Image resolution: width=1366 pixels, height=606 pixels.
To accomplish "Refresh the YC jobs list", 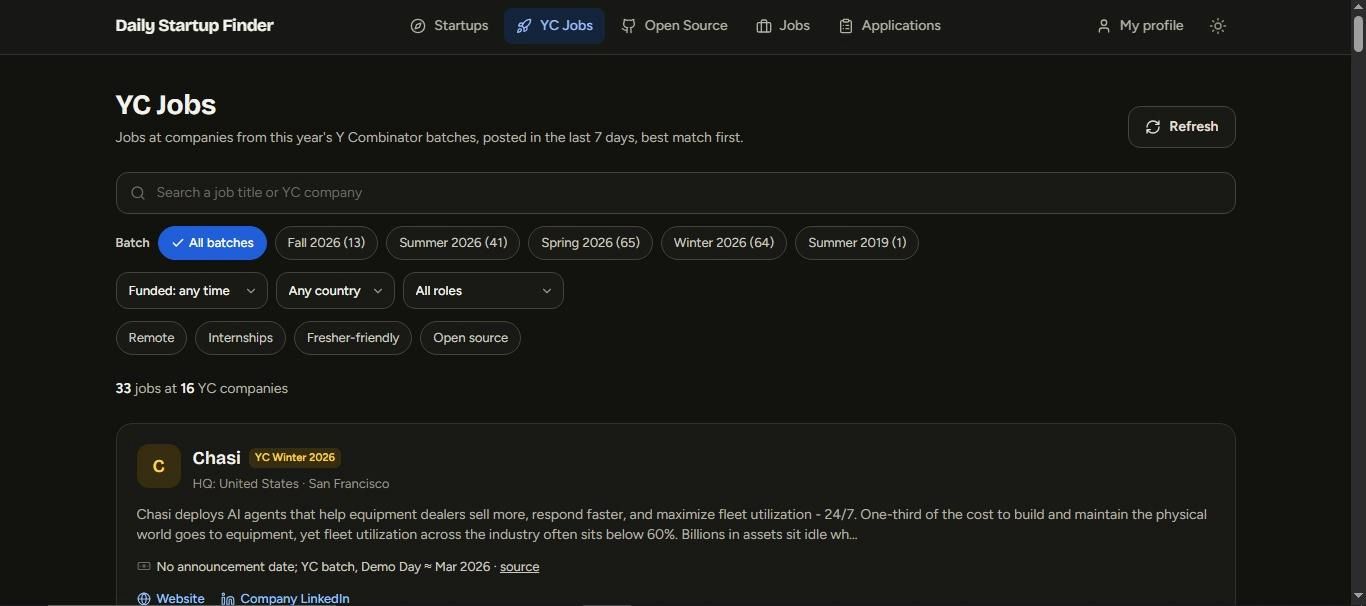I will (x=1181, y=127).
